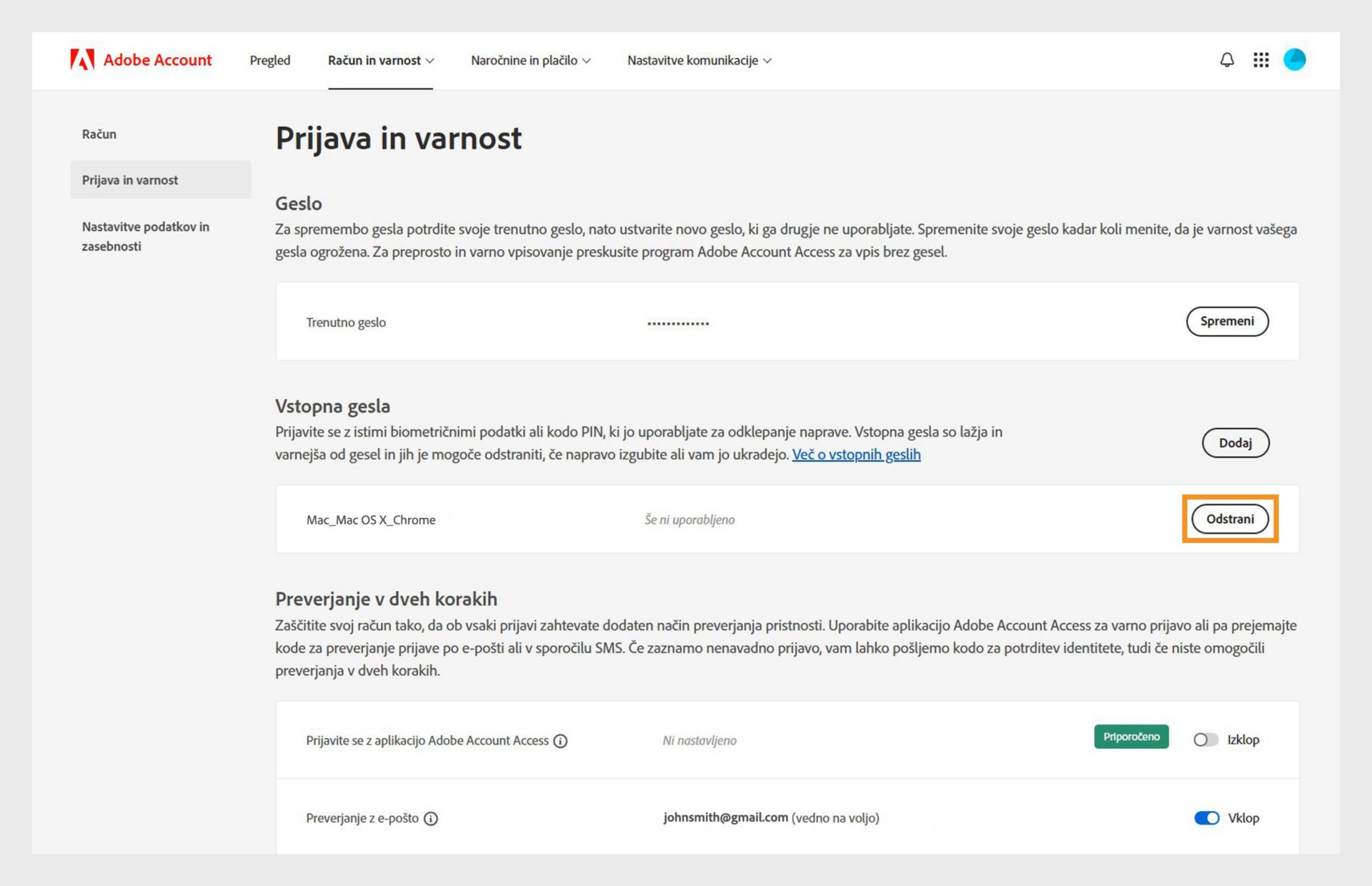This screenshot has width=1372, height=886.
Task: Click the Adobe Account title text
Action: pos(158,60)
